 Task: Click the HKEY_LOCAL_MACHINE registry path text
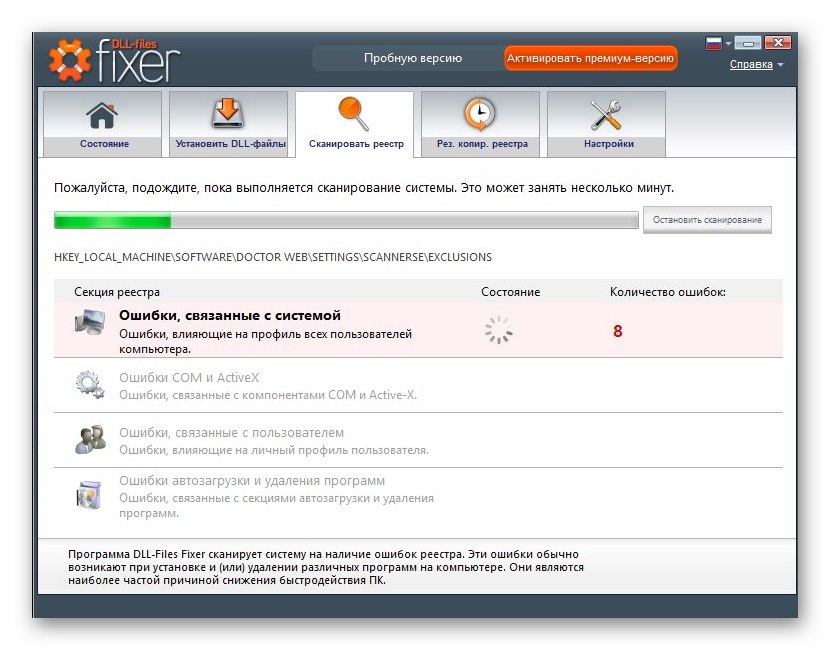click(273, 257)
